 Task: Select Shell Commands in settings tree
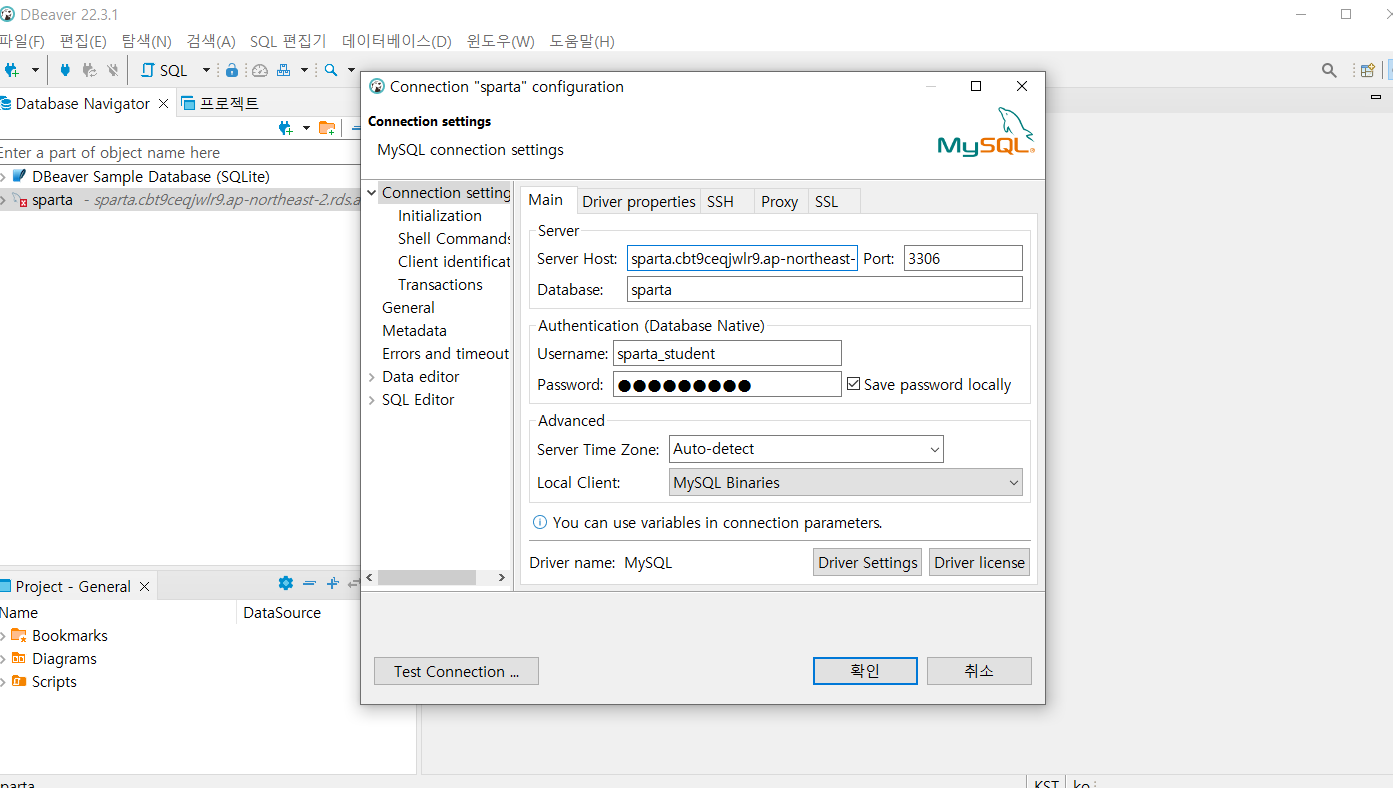[x=454, y=238]
